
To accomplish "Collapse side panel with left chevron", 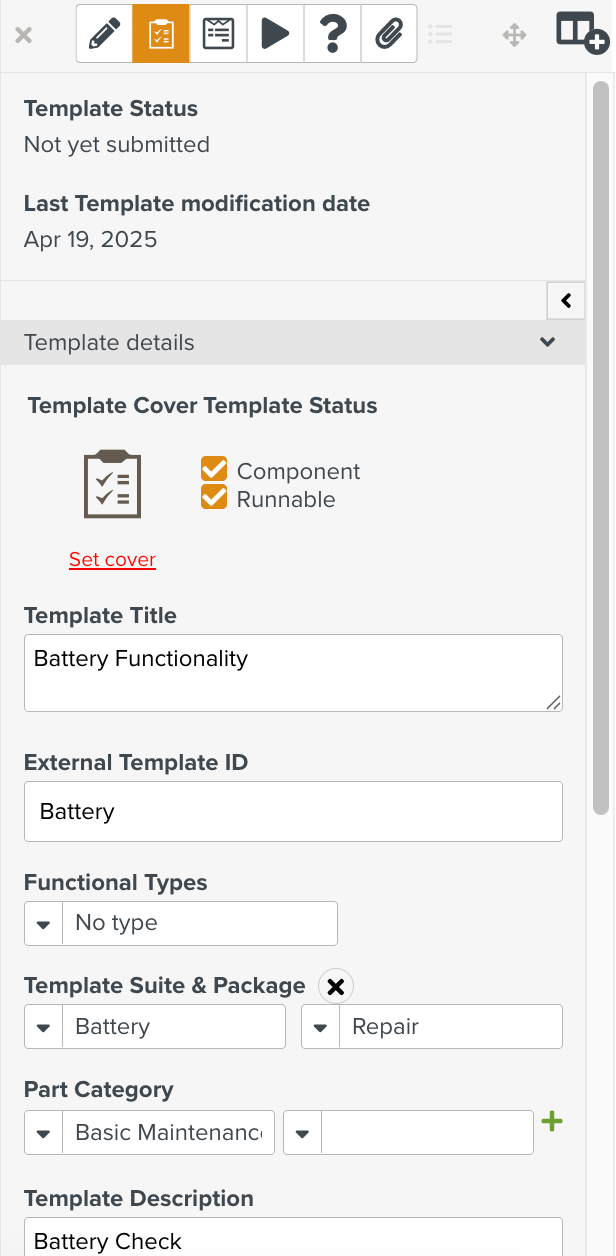I will click(x=566, y=300).
